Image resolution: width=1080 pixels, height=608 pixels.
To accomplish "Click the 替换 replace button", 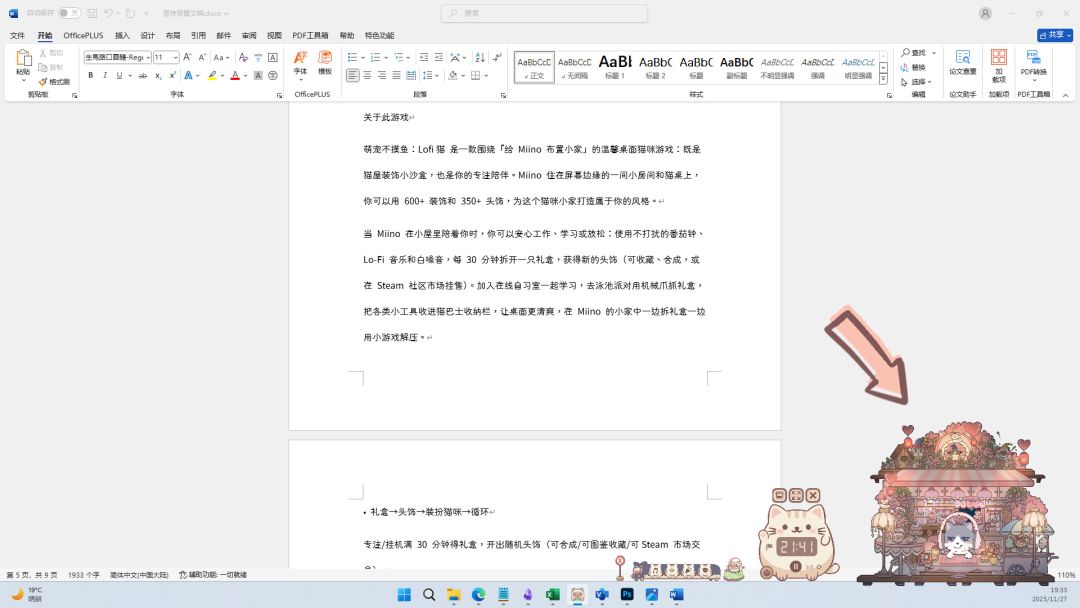I will pos(917,67).
